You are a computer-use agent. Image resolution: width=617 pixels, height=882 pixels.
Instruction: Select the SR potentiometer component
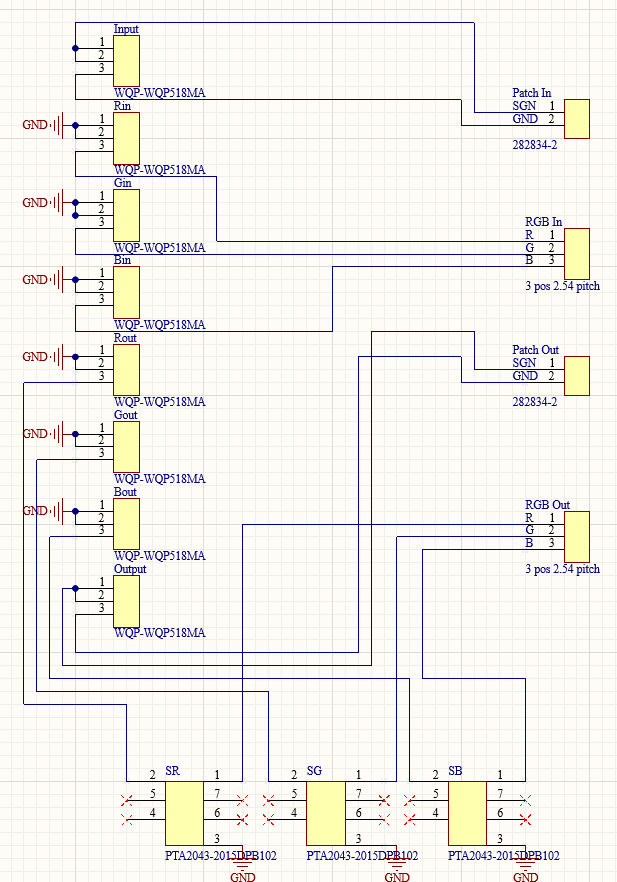click(x=184, y=813)
